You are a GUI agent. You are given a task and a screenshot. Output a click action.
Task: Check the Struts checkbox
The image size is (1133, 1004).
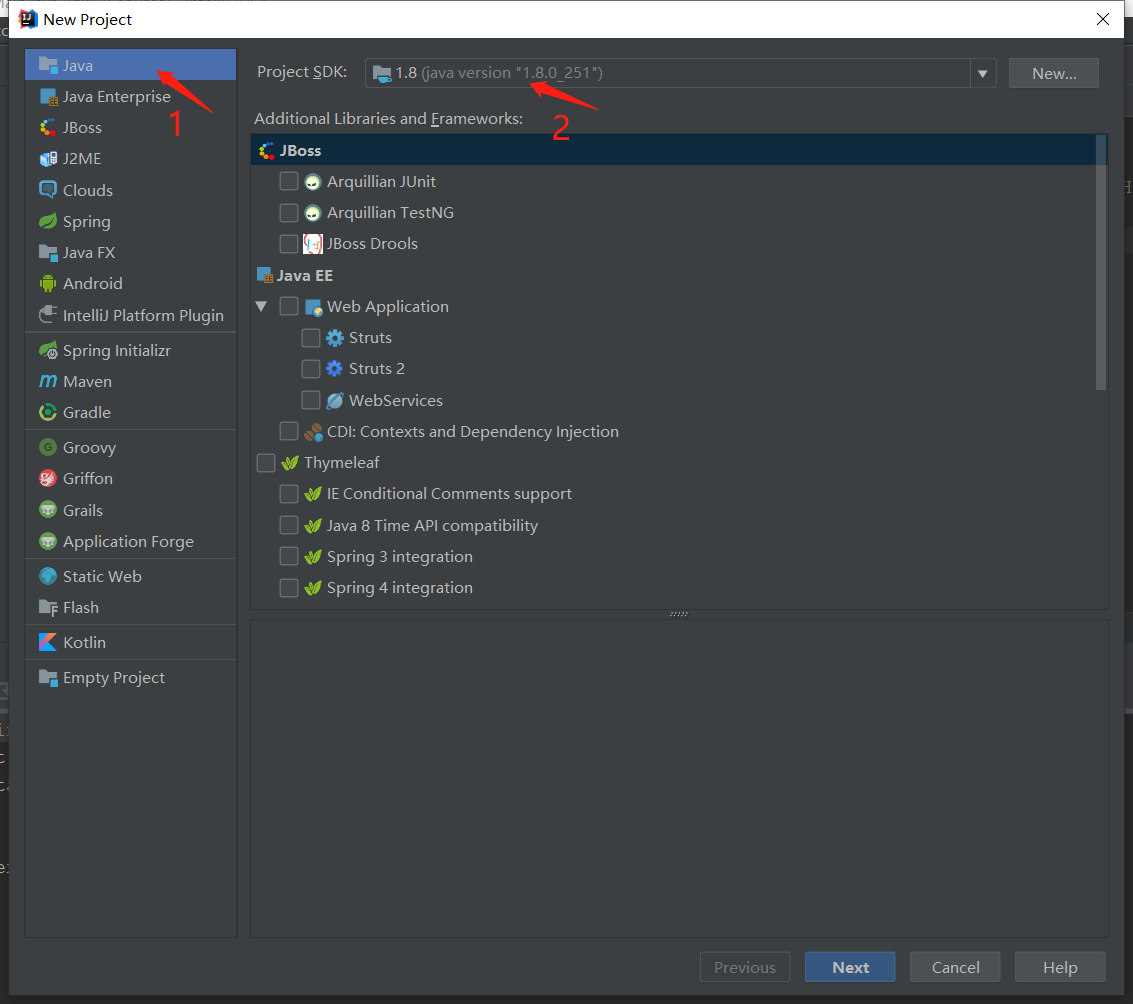[311, 338]
